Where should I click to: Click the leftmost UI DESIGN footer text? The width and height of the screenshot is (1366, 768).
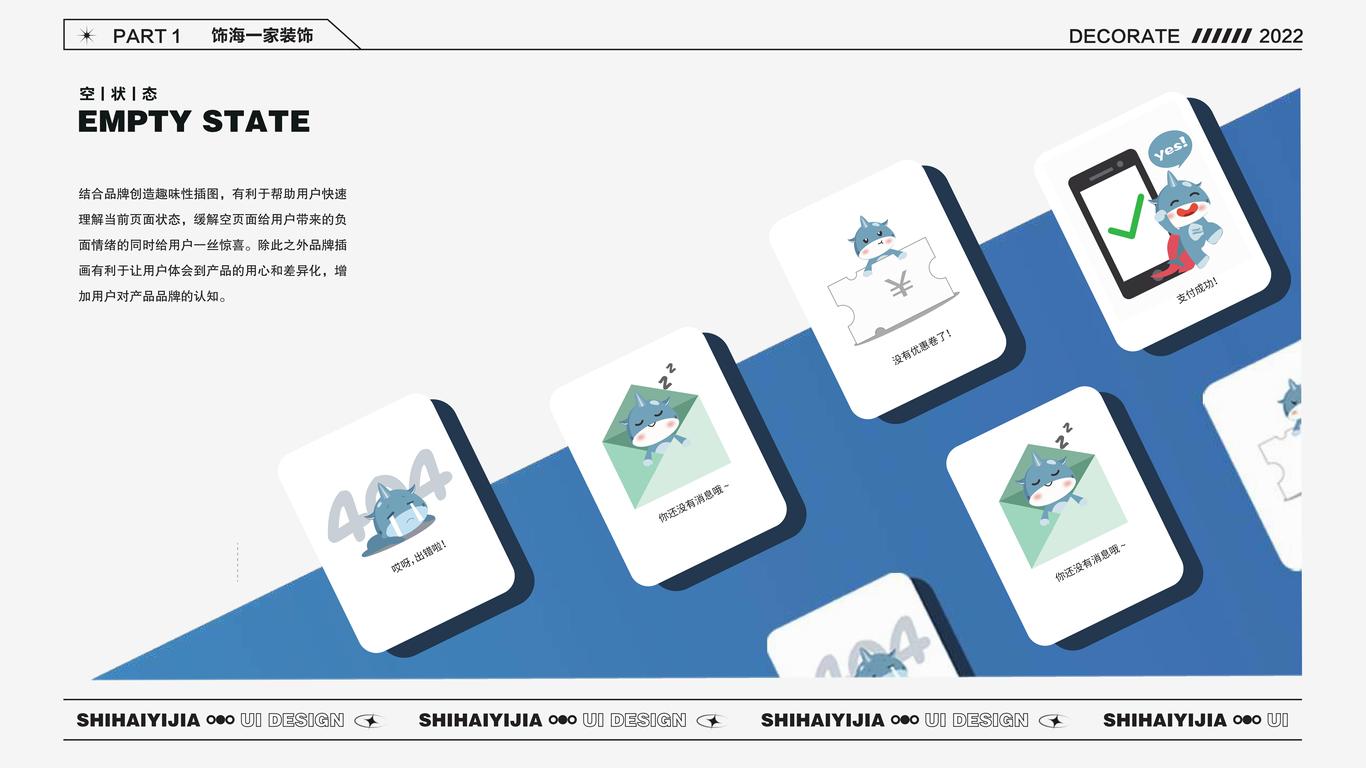point(292,720)
